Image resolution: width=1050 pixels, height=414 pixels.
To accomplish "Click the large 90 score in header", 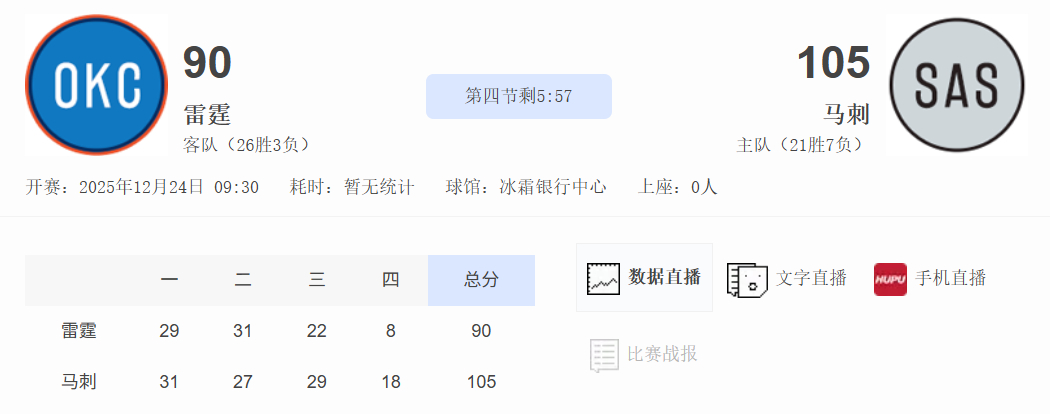I will [x=208, y=62].
